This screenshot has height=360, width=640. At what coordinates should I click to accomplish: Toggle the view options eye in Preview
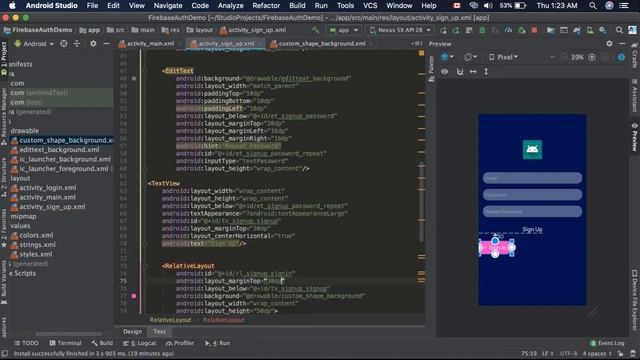(x=444, y=71)
